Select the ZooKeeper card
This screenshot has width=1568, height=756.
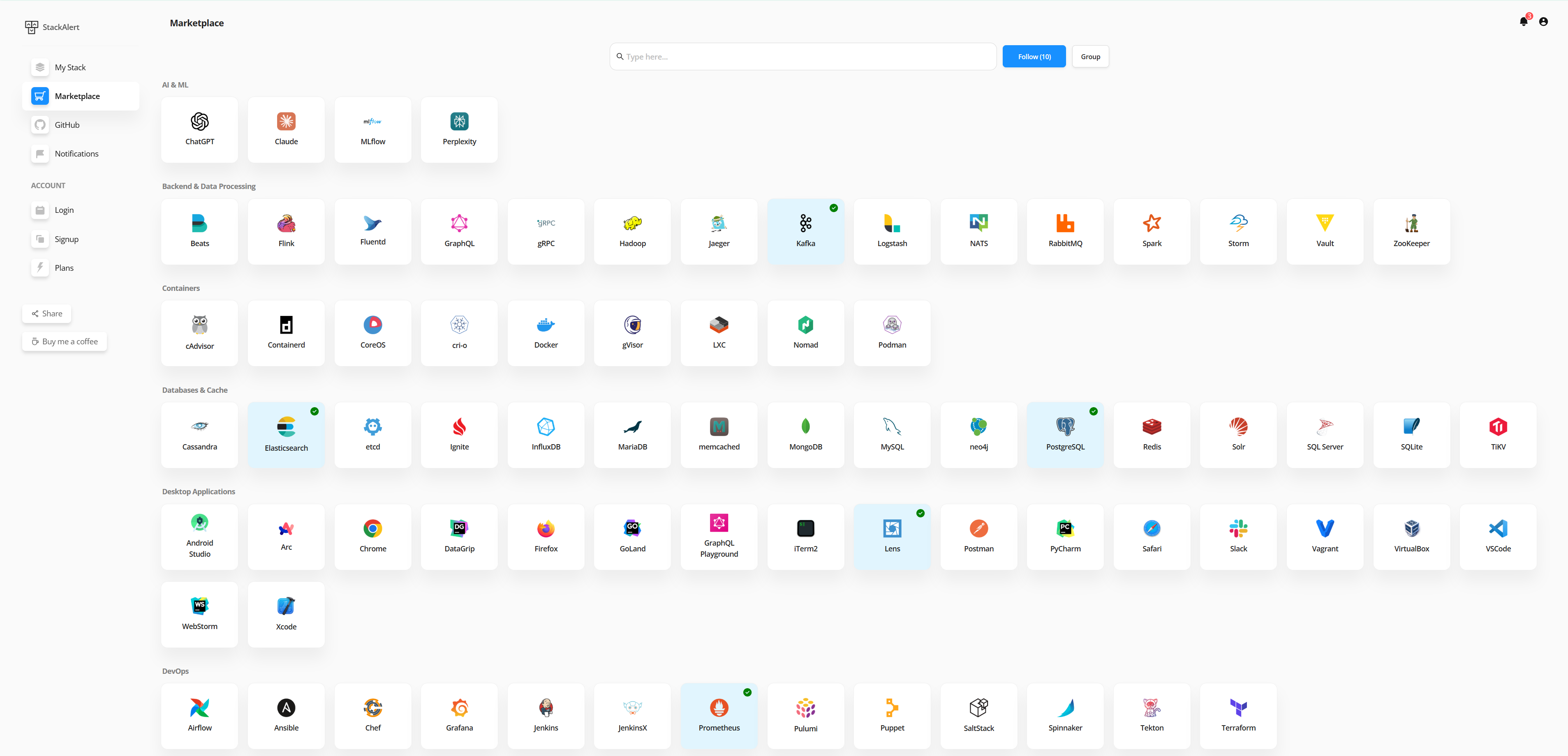click(1411, 232)
